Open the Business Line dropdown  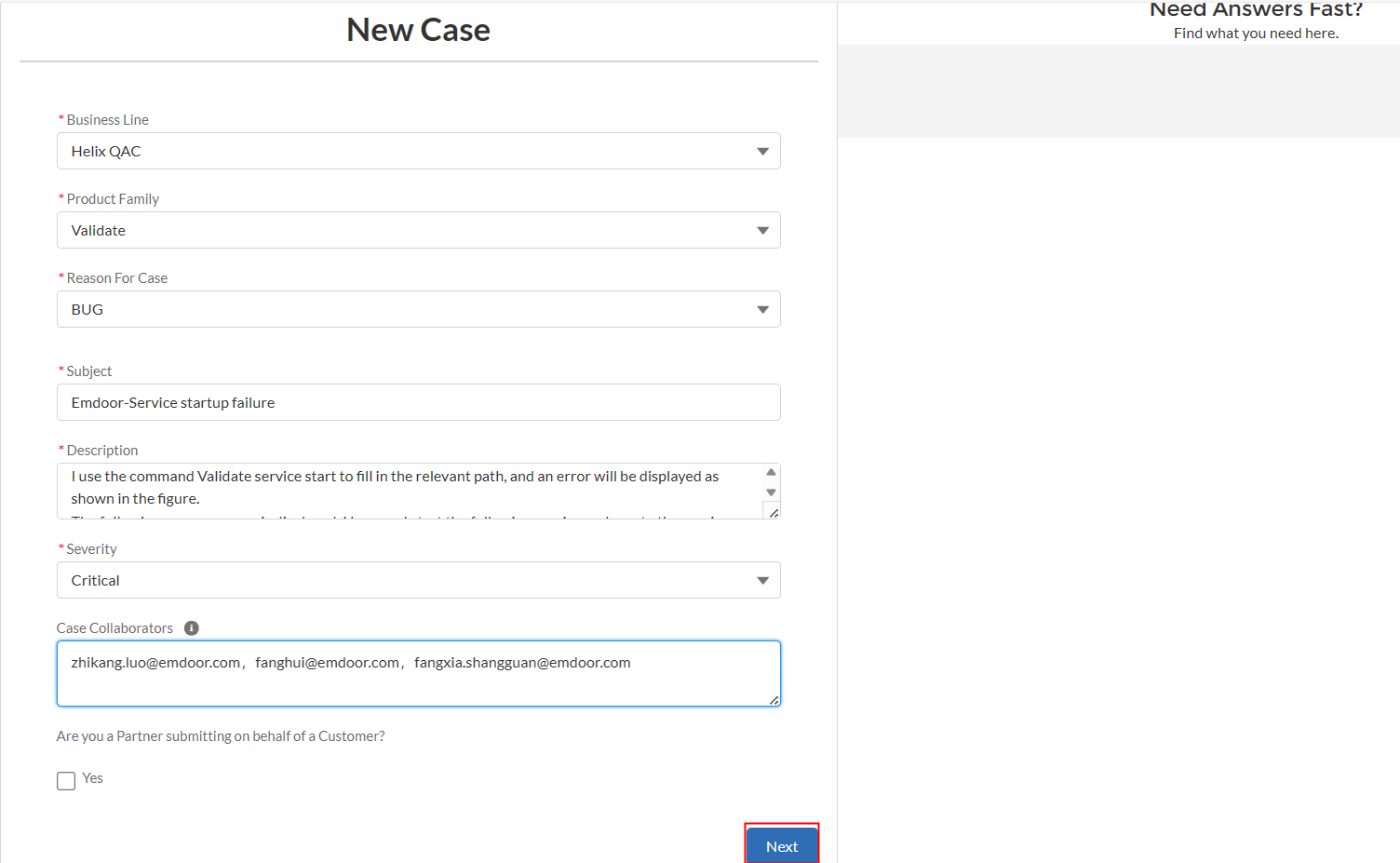418,151
